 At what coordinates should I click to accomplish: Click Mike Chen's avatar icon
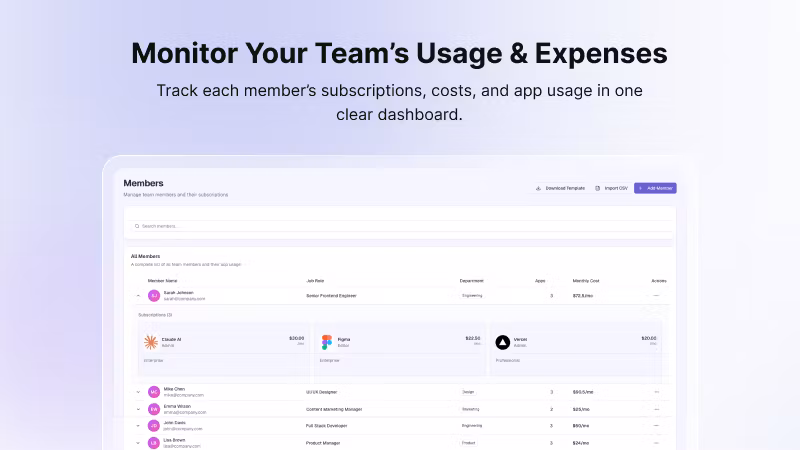[154, 392]
